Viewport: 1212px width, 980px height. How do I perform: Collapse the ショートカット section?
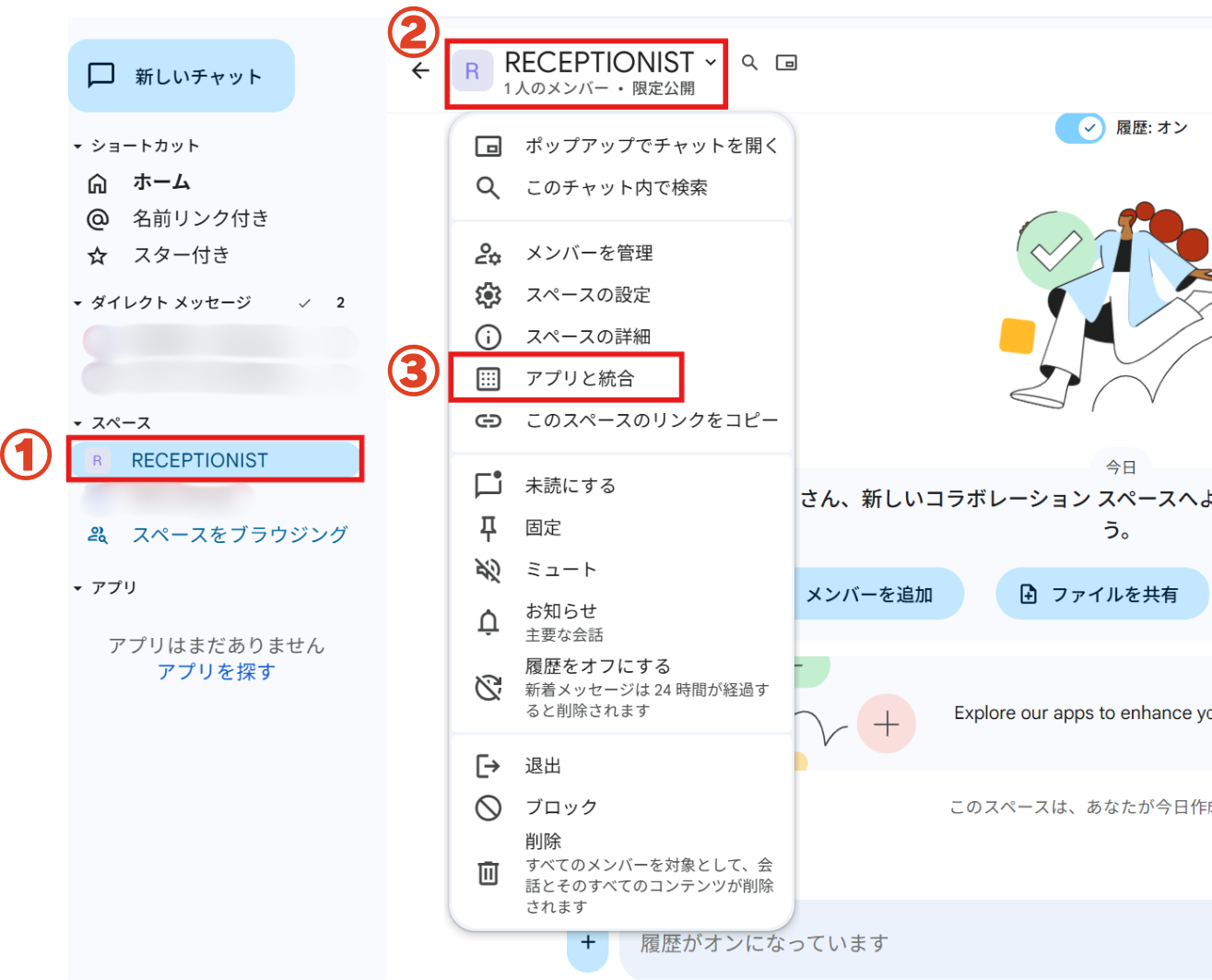(x=78, y=147)
